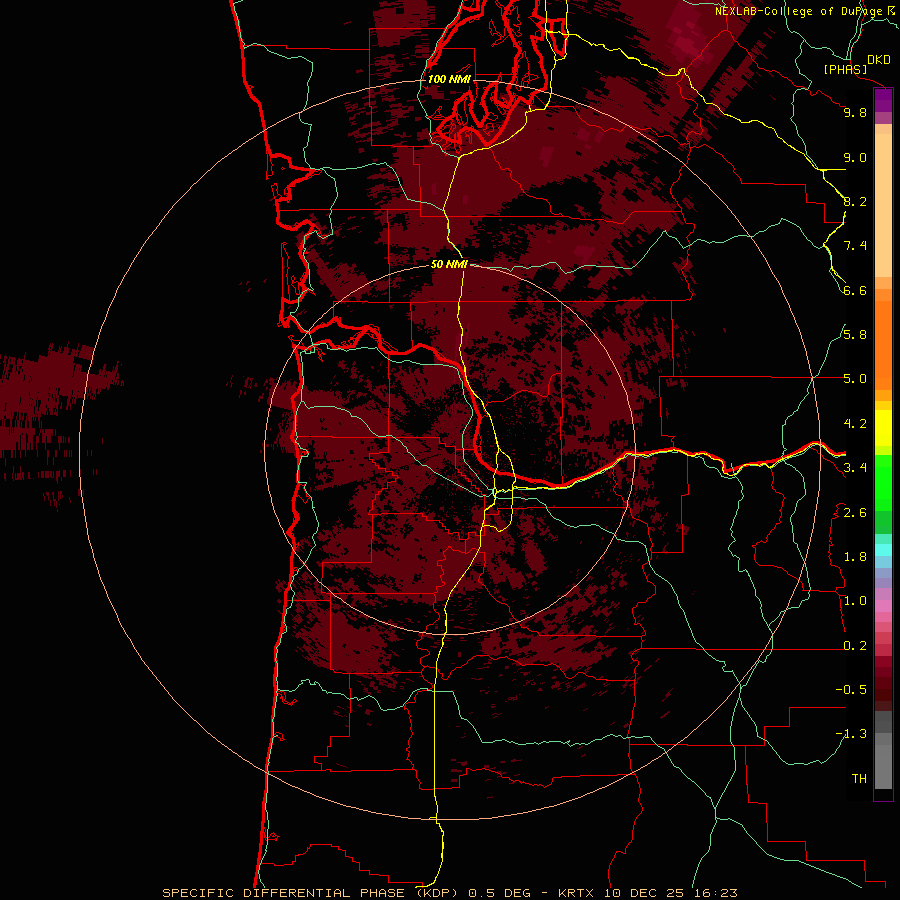
Task: Click the 0.2 scale value
Action: click(855, 646)
